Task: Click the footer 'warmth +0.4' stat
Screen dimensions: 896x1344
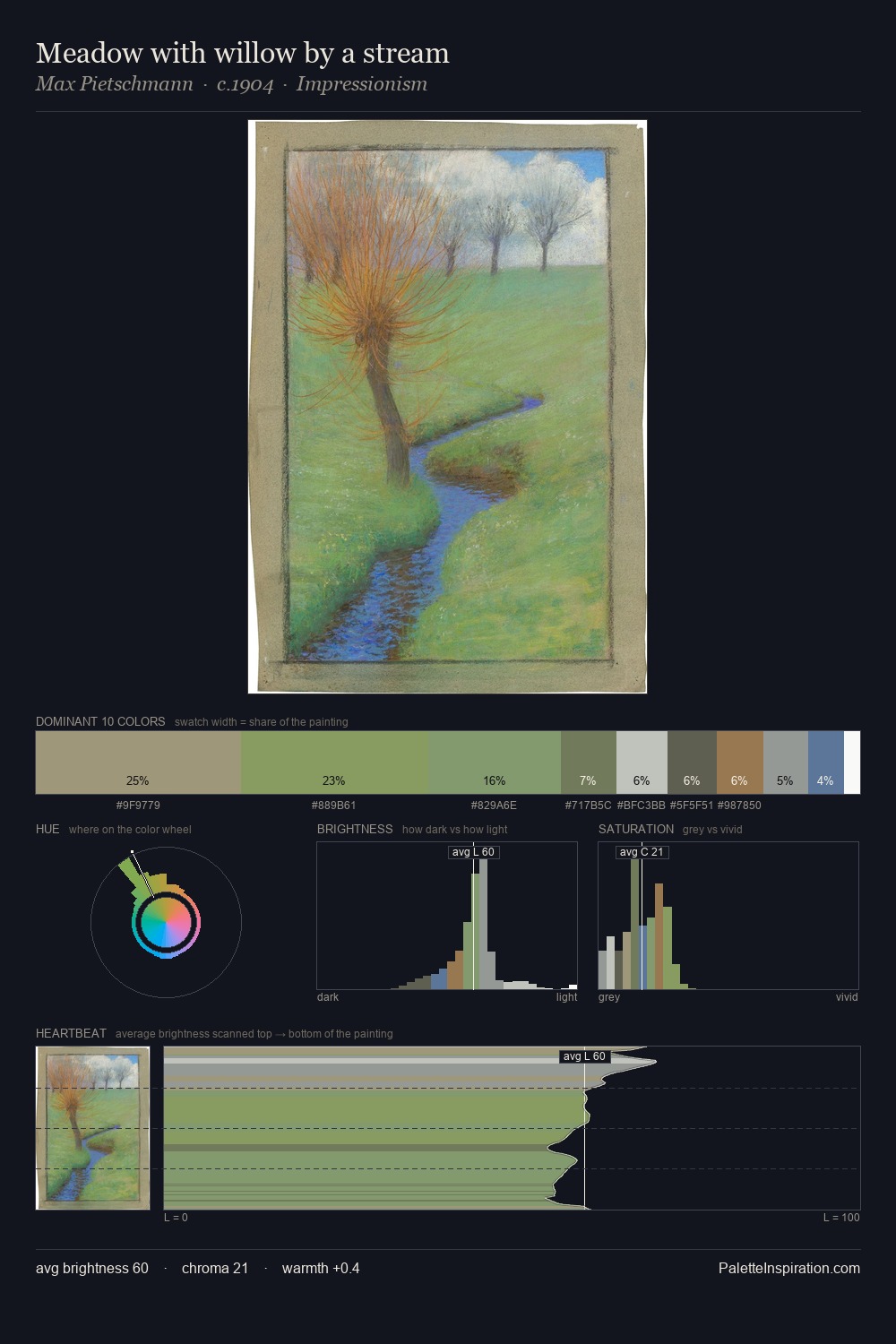Action: tap(321, 1268)
